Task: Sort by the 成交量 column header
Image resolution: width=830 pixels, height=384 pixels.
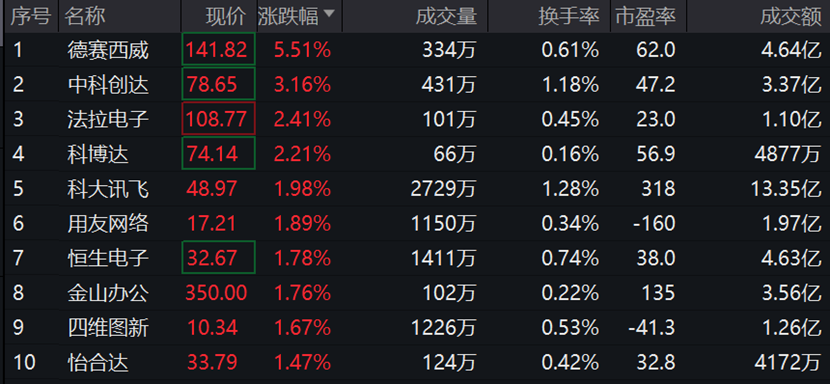Action: click(446, 16)
